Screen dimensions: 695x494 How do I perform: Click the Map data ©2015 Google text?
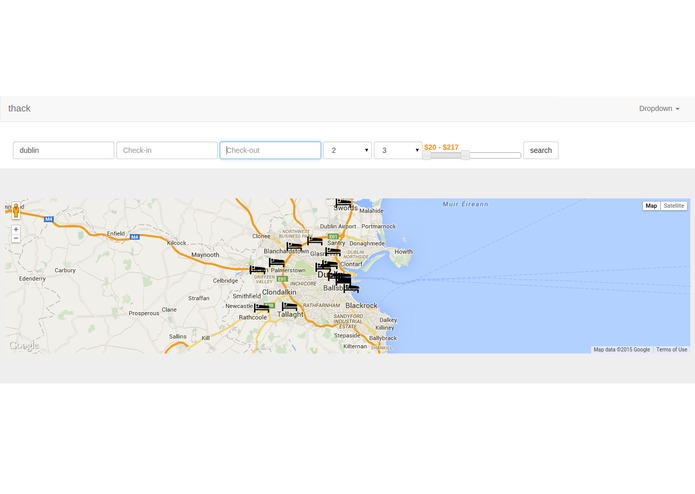pyautogui.click(x=621, y=350)
